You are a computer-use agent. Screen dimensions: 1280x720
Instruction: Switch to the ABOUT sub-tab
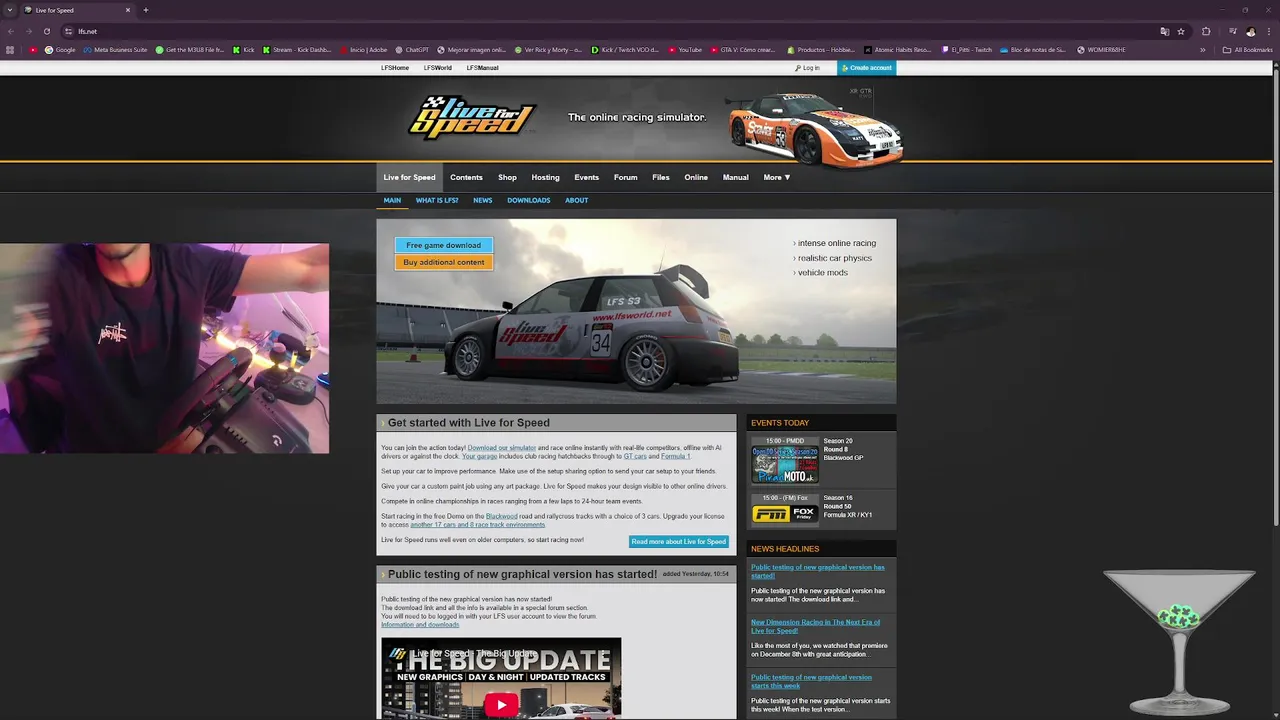[x=576, y=200]
